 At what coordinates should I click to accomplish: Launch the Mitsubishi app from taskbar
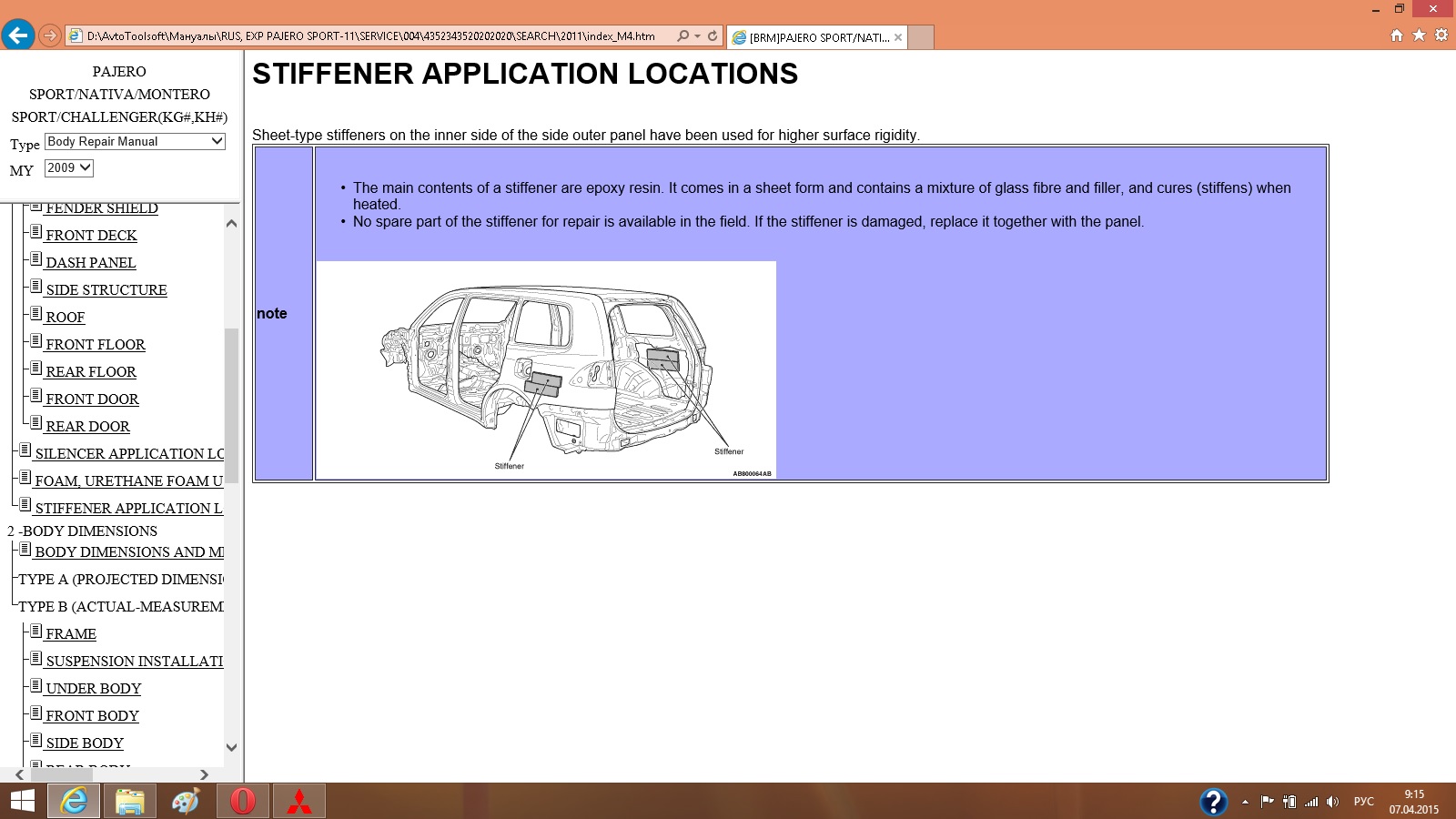coord(299,801)
